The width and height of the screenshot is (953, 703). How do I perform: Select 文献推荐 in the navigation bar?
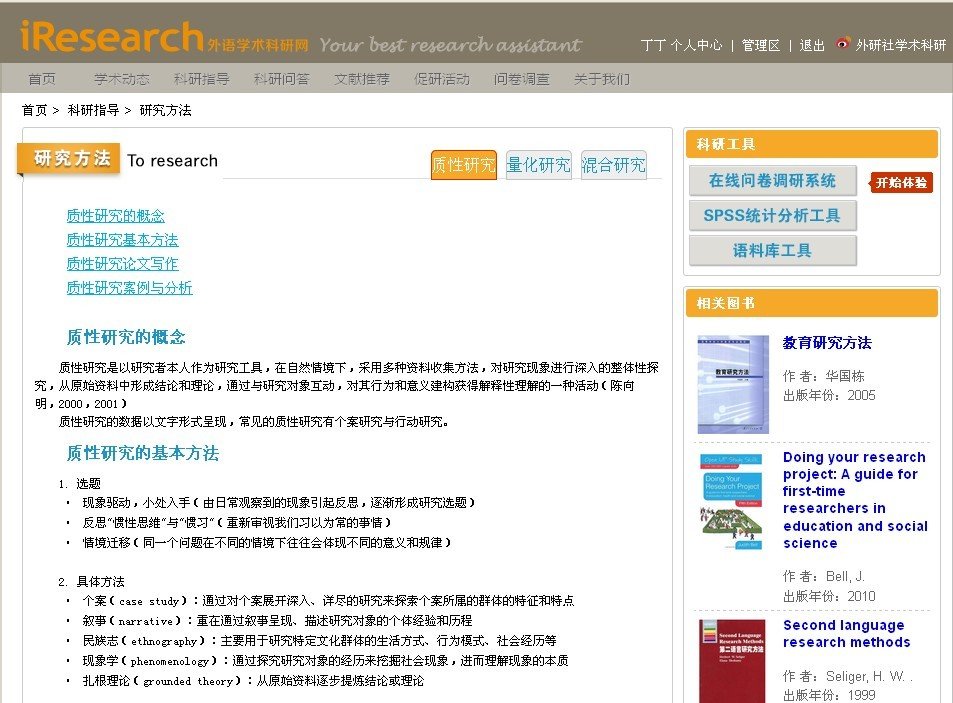[362, 79]
